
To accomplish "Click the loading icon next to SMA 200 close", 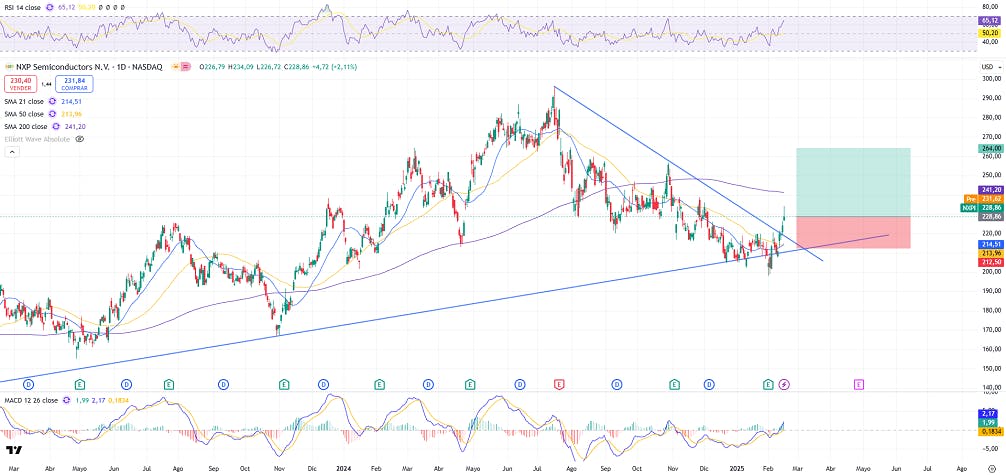I will pyautogui.click(x=56, y=126).
